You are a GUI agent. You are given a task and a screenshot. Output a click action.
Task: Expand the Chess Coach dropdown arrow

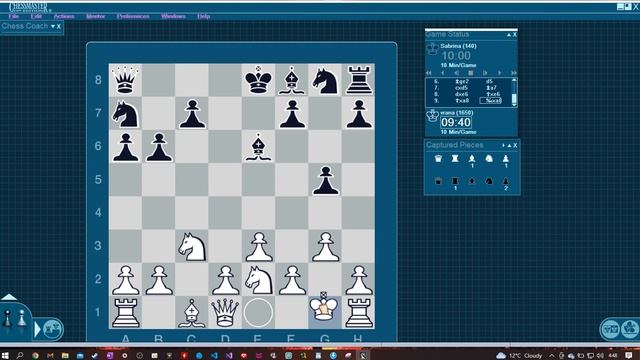(53, 27)
